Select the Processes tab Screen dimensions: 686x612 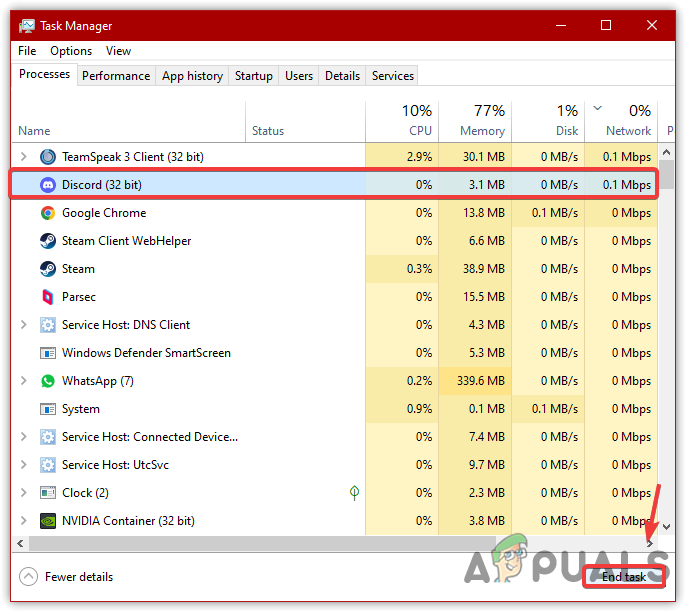point(44,74)
